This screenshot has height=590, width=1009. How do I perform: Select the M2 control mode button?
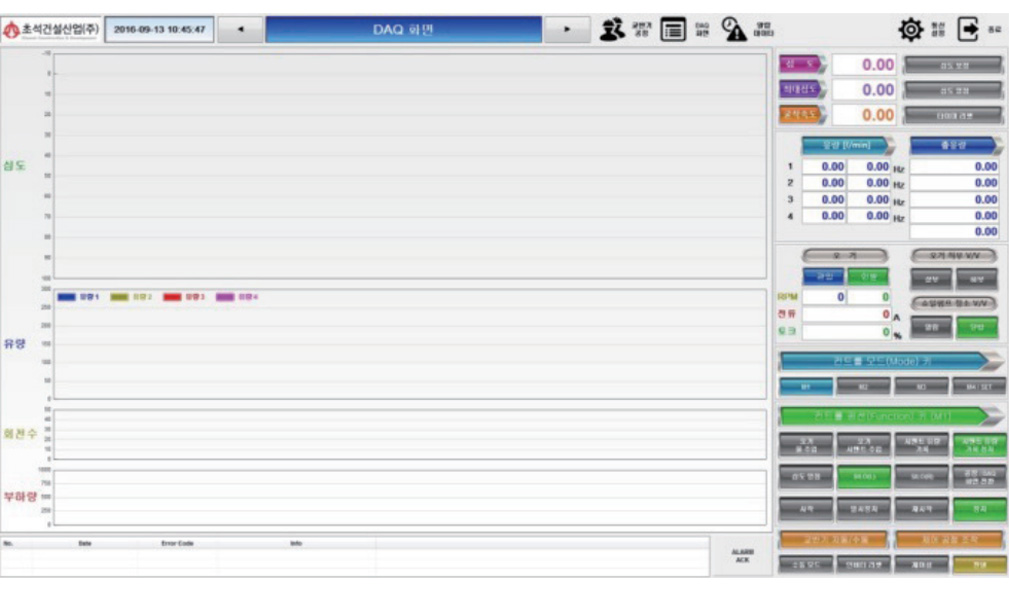click(x=864, y=386)
